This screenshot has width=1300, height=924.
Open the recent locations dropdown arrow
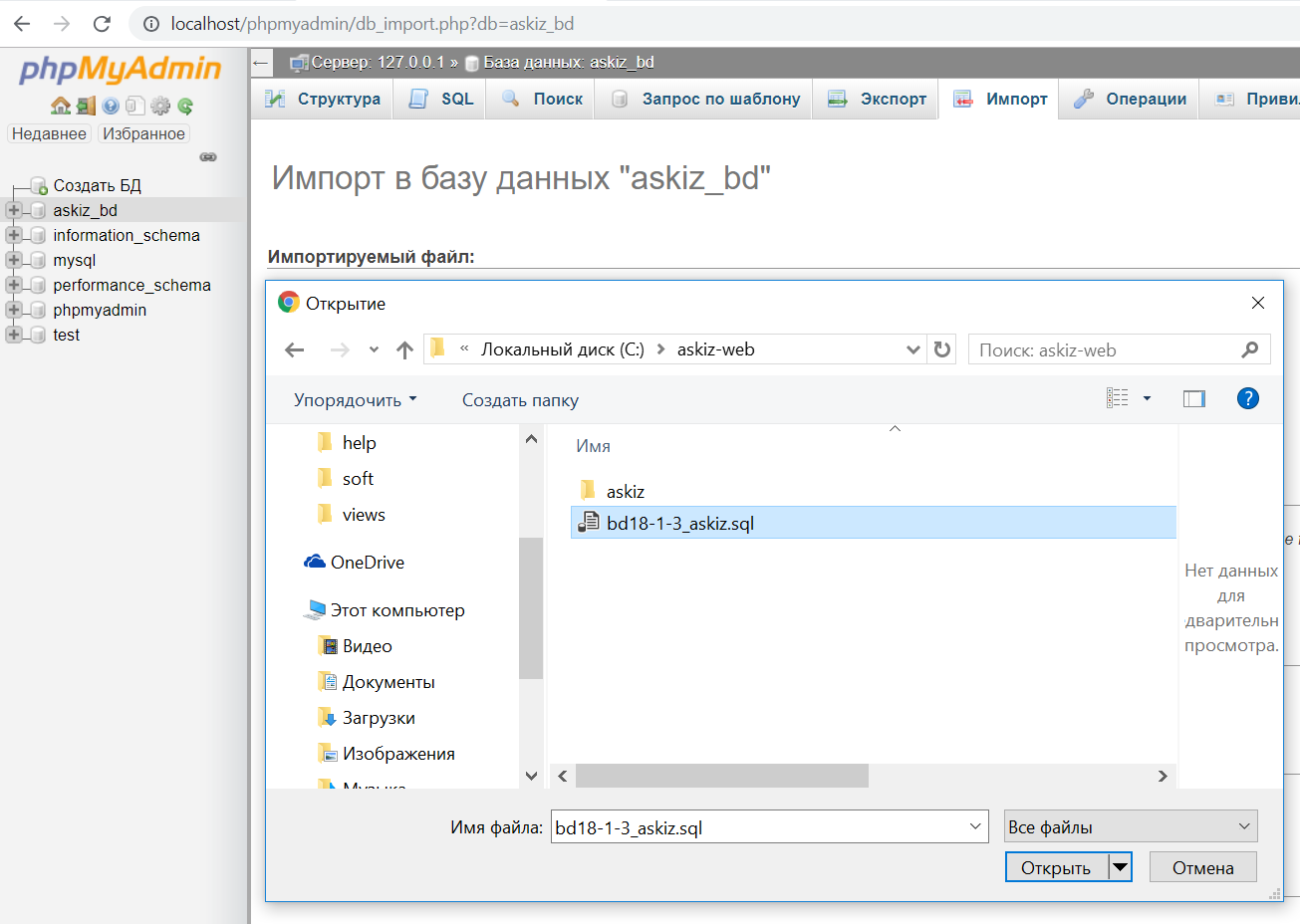pyautogui.click(x=374, y=349)
